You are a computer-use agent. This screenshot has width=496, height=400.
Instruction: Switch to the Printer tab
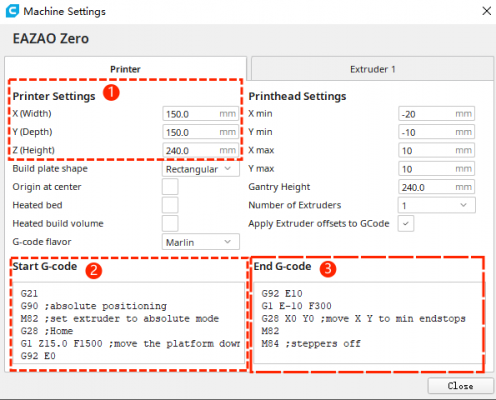125,69
